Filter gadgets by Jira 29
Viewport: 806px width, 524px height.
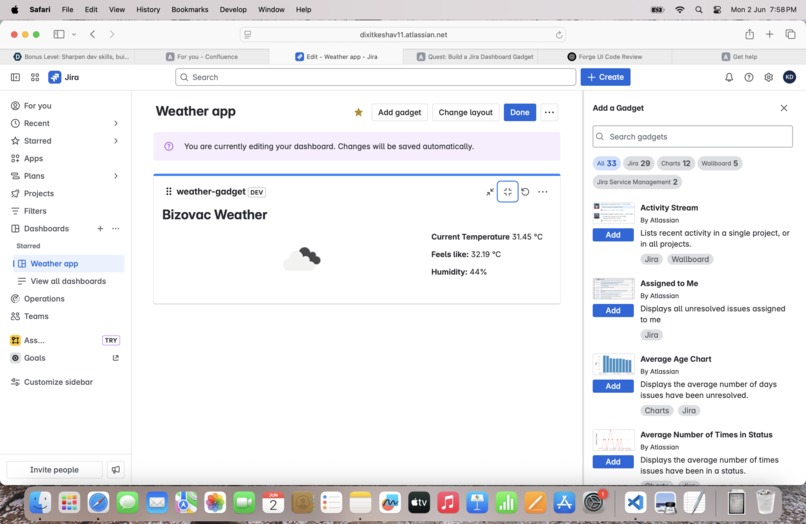(x=638, y=163)
